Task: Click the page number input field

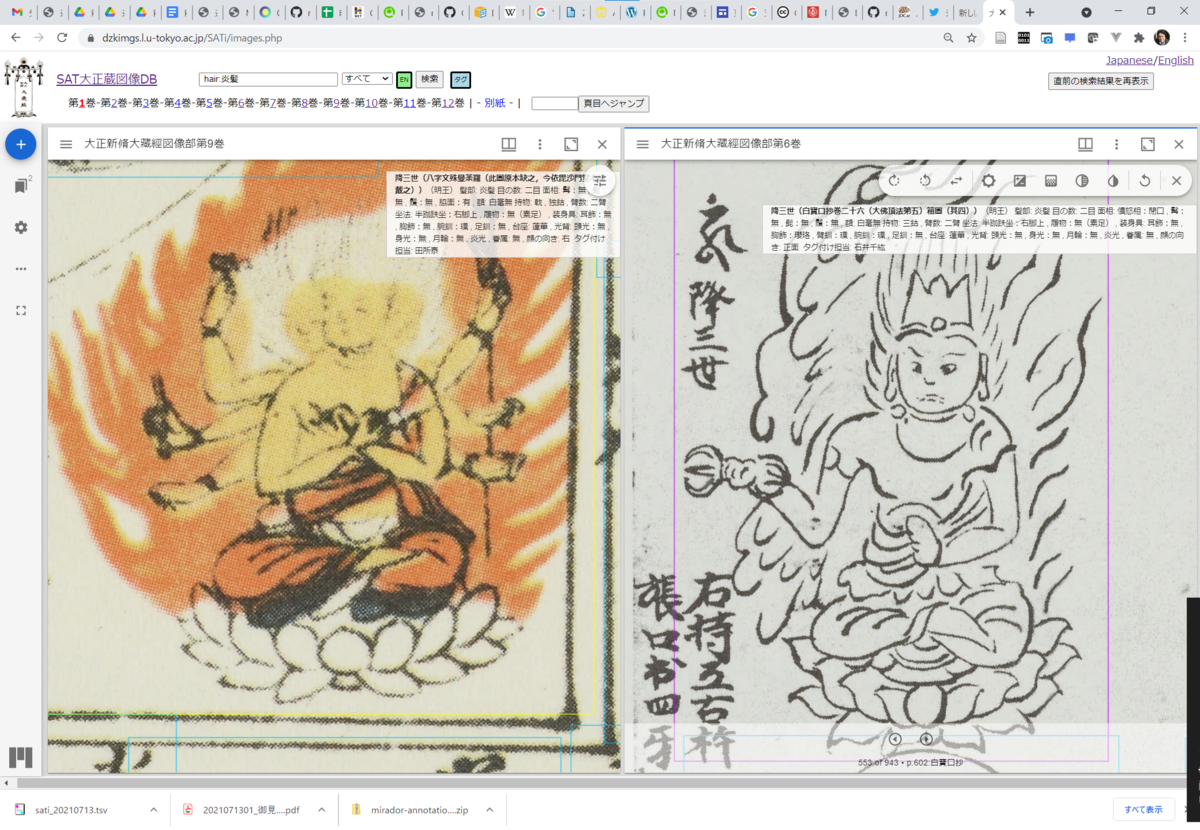Action: coord(554,103)
